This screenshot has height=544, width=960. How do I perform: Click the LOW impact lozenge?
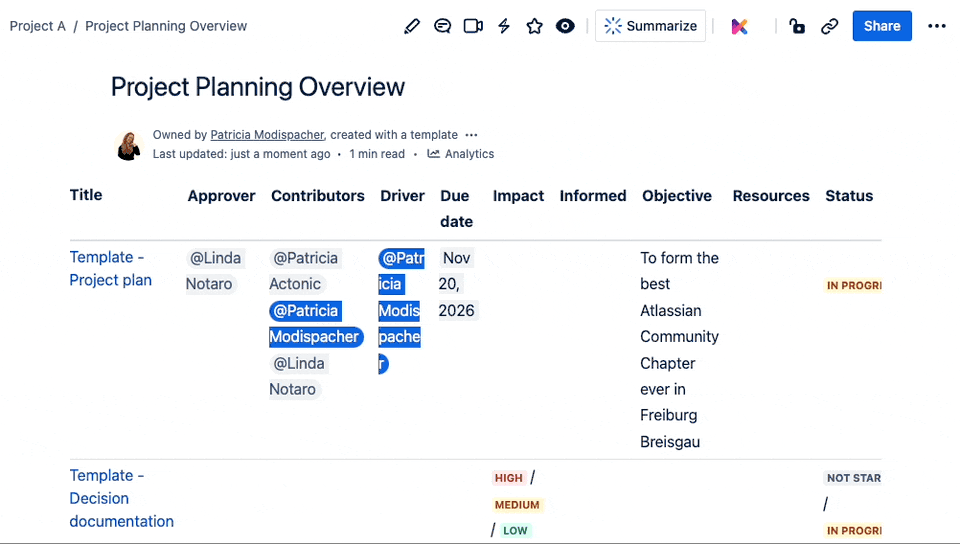[x=515, y=531]
